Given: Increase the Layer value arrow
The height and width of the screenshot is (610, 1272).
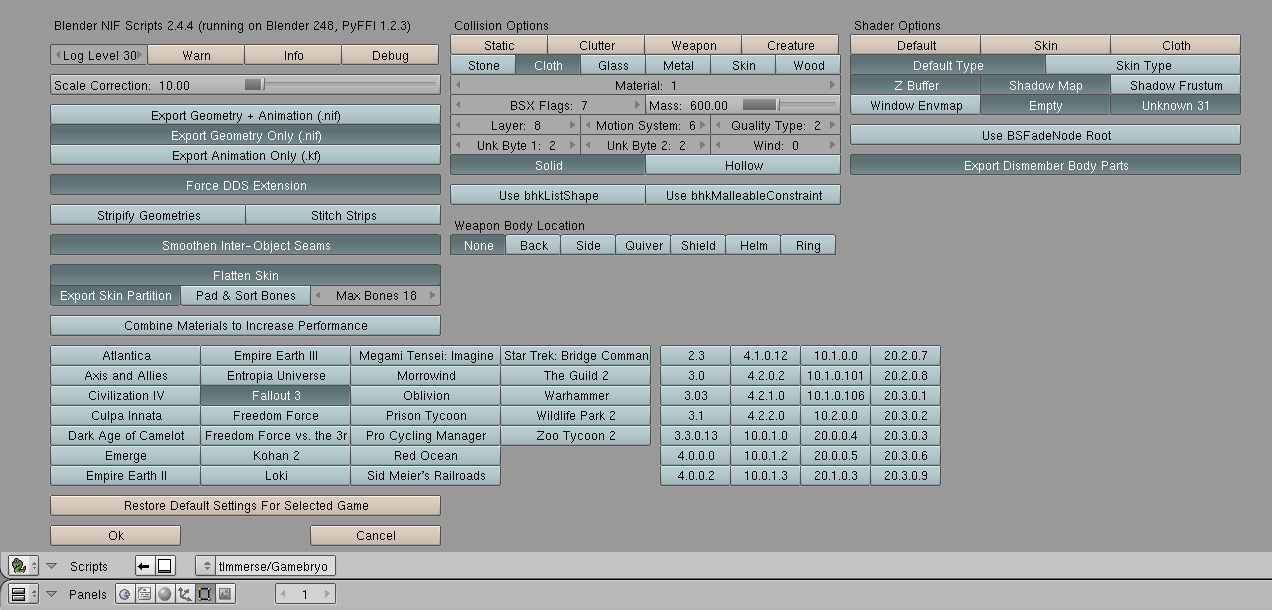Looking at the screenshot, I should pyautogui.click(x=572, y=125).
